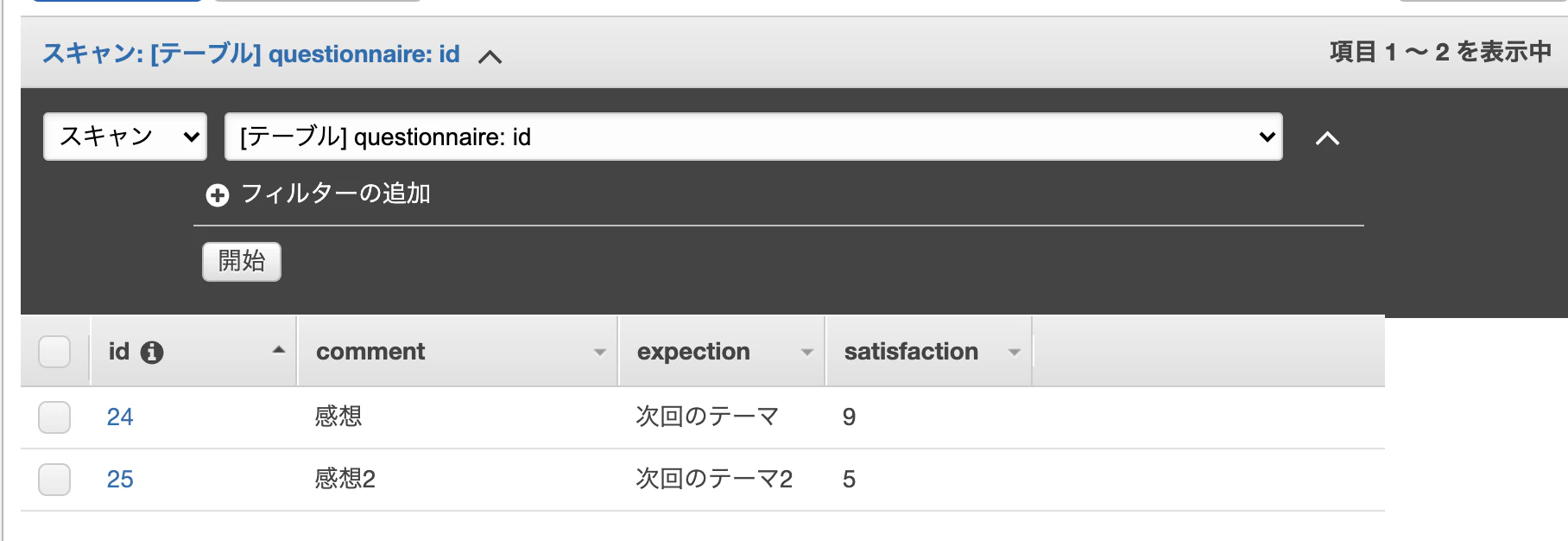Select the スキャン panel header title
Screen dimensions: 1568x541
tap(251, 54)
